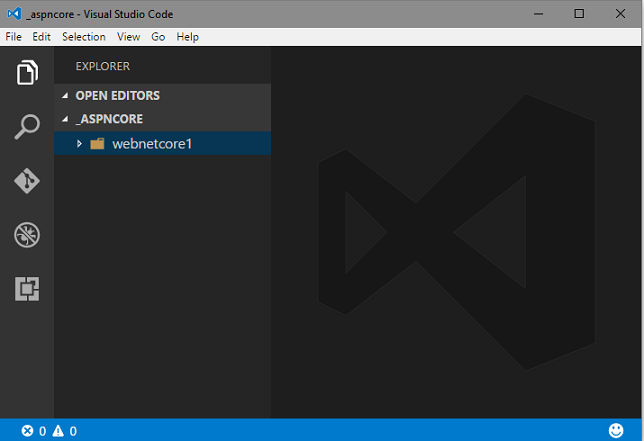Open the Go menu
The image size is (644, 441).
[x=158, y=37]
